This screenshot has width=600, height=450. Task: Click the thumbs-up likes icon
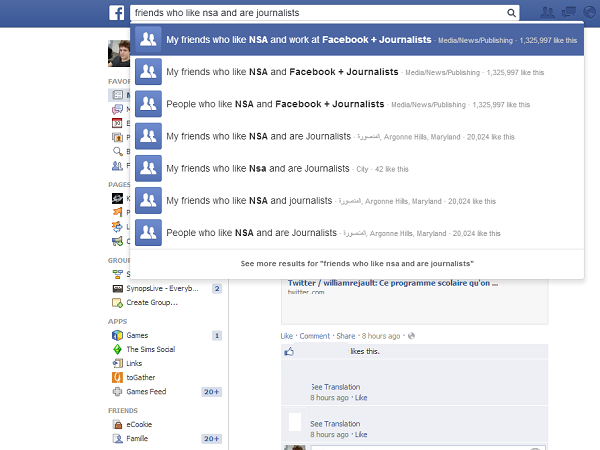coord(289,352)
